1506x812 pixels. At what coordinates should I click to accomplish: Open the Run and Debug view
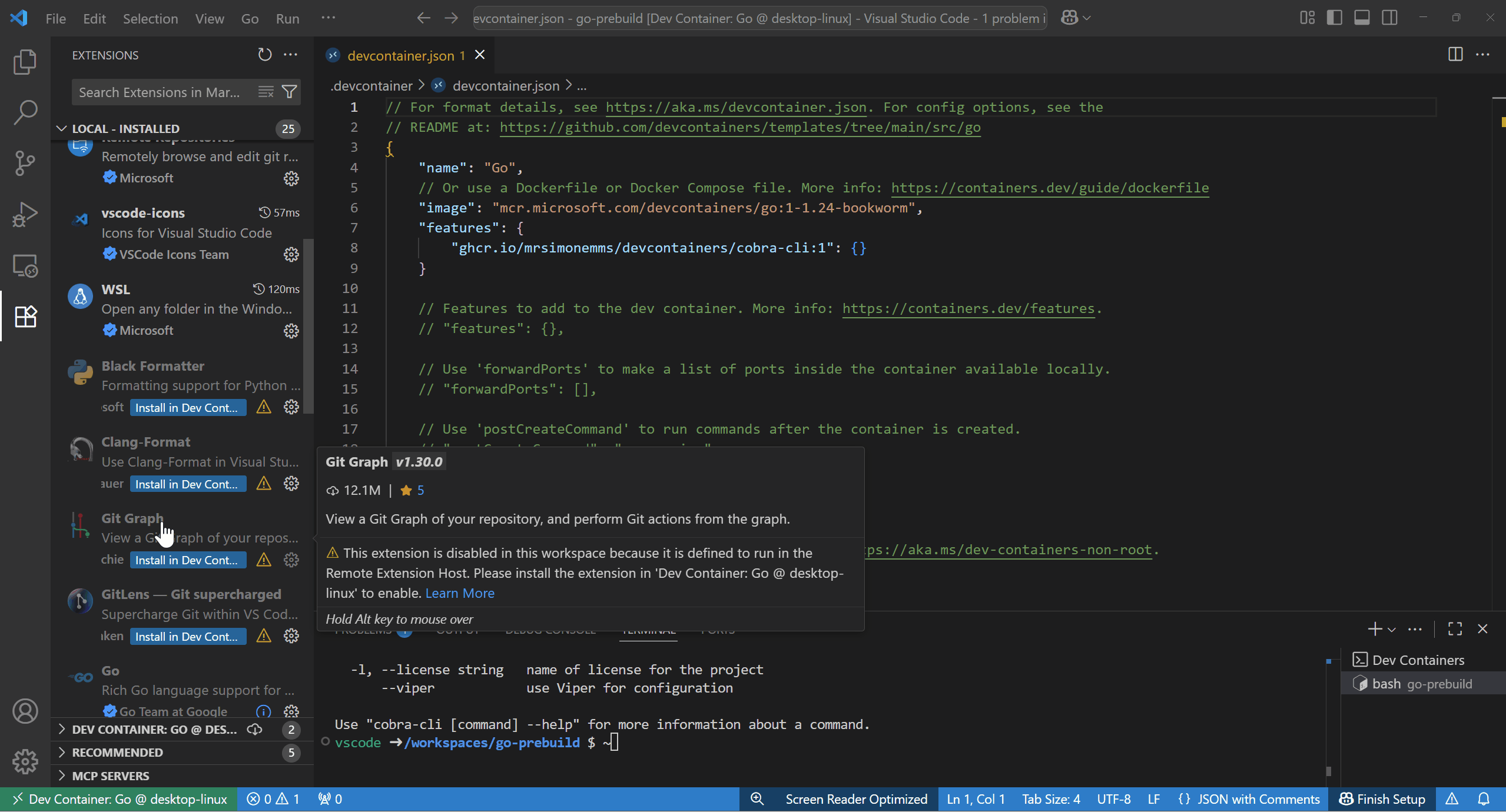coord(25,214)
